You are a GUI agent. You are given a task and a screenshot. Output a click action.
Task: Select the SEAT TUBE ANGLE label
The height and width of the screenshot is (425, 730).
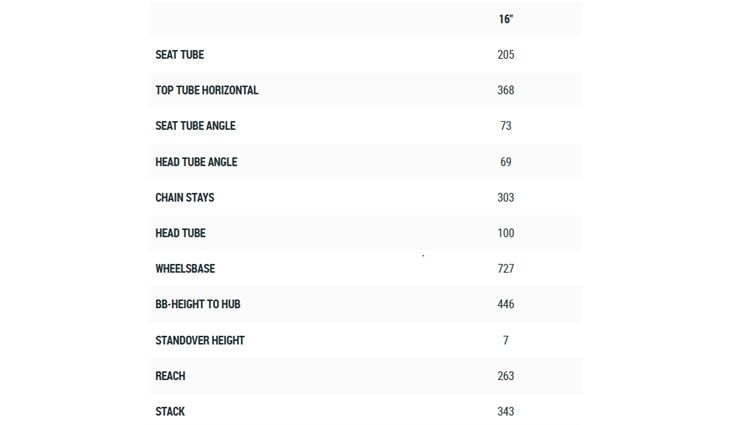click(195, 126)
